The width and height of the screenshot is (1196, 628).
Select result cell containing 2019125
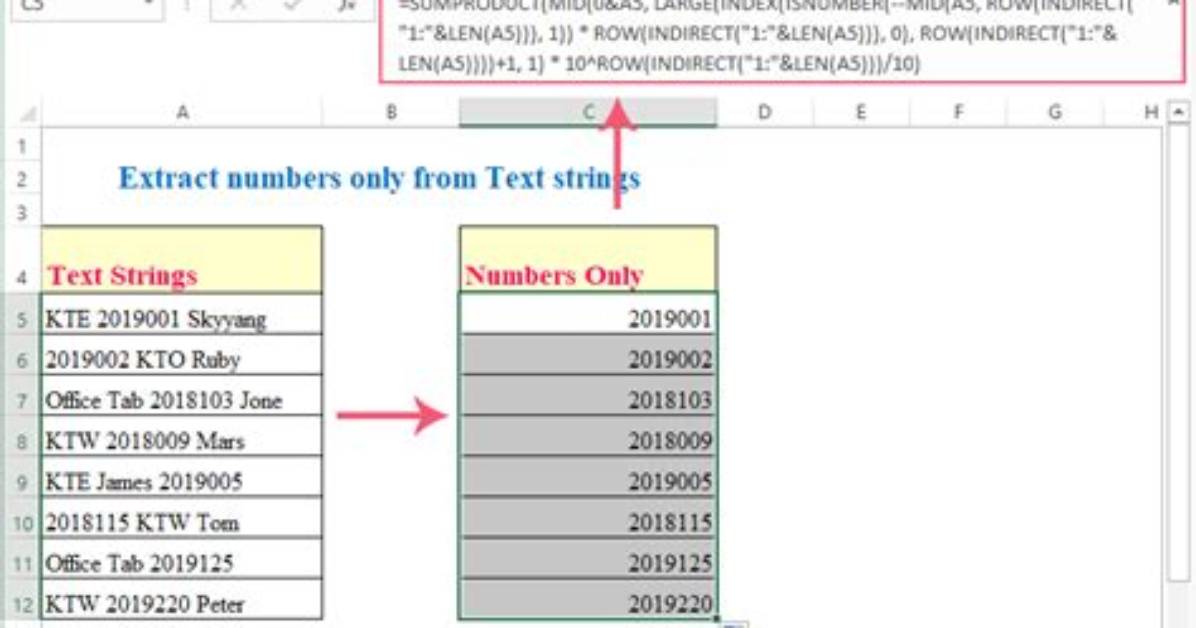click(x=588, y=559)
